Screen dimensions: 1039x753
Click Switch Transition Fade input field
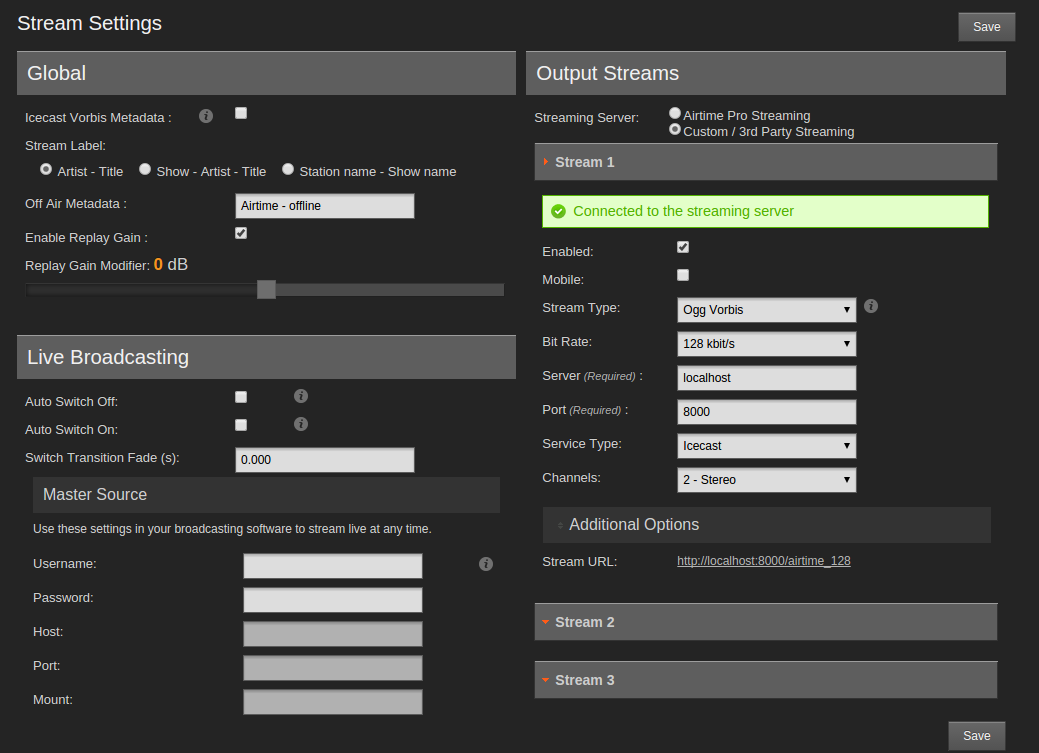tap(325, 460)
